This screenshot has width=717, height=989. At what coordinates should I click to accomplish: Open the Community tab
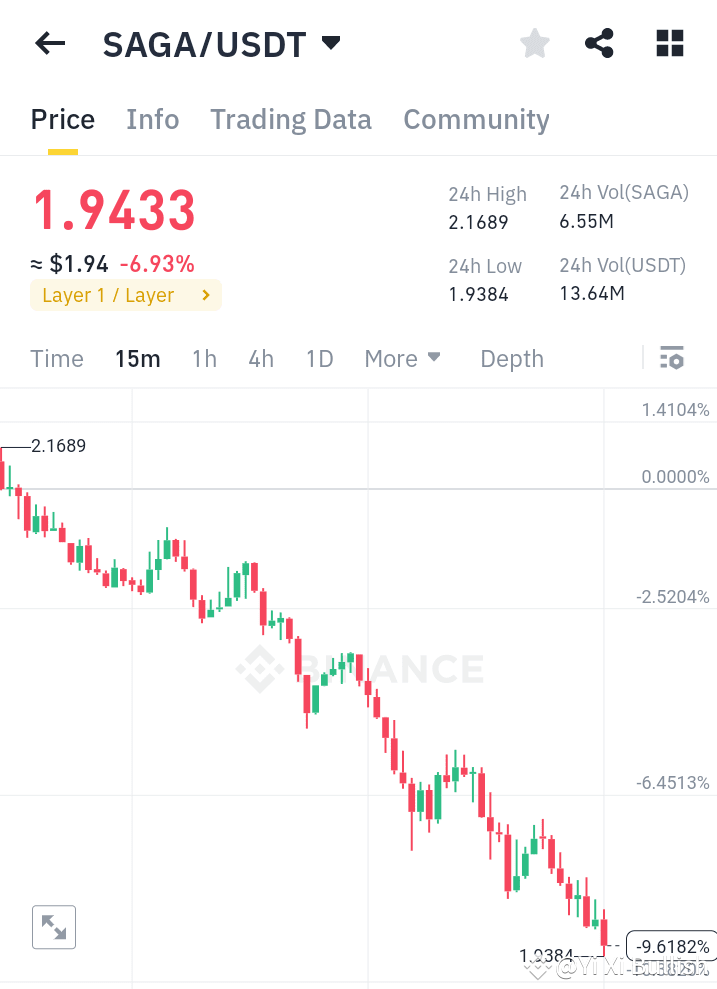pos(476,119)
